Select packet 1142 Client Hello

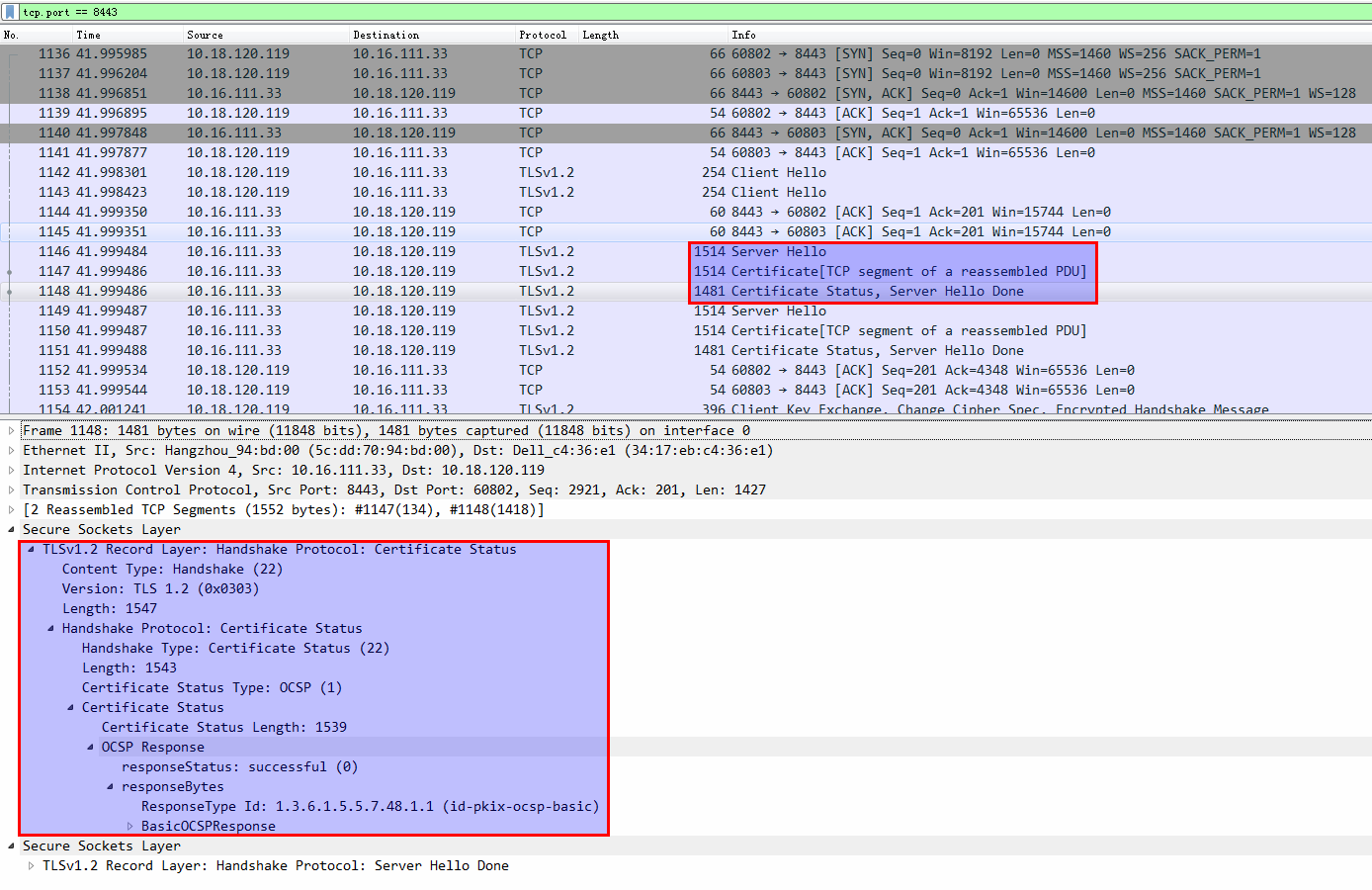pos(686,172)
